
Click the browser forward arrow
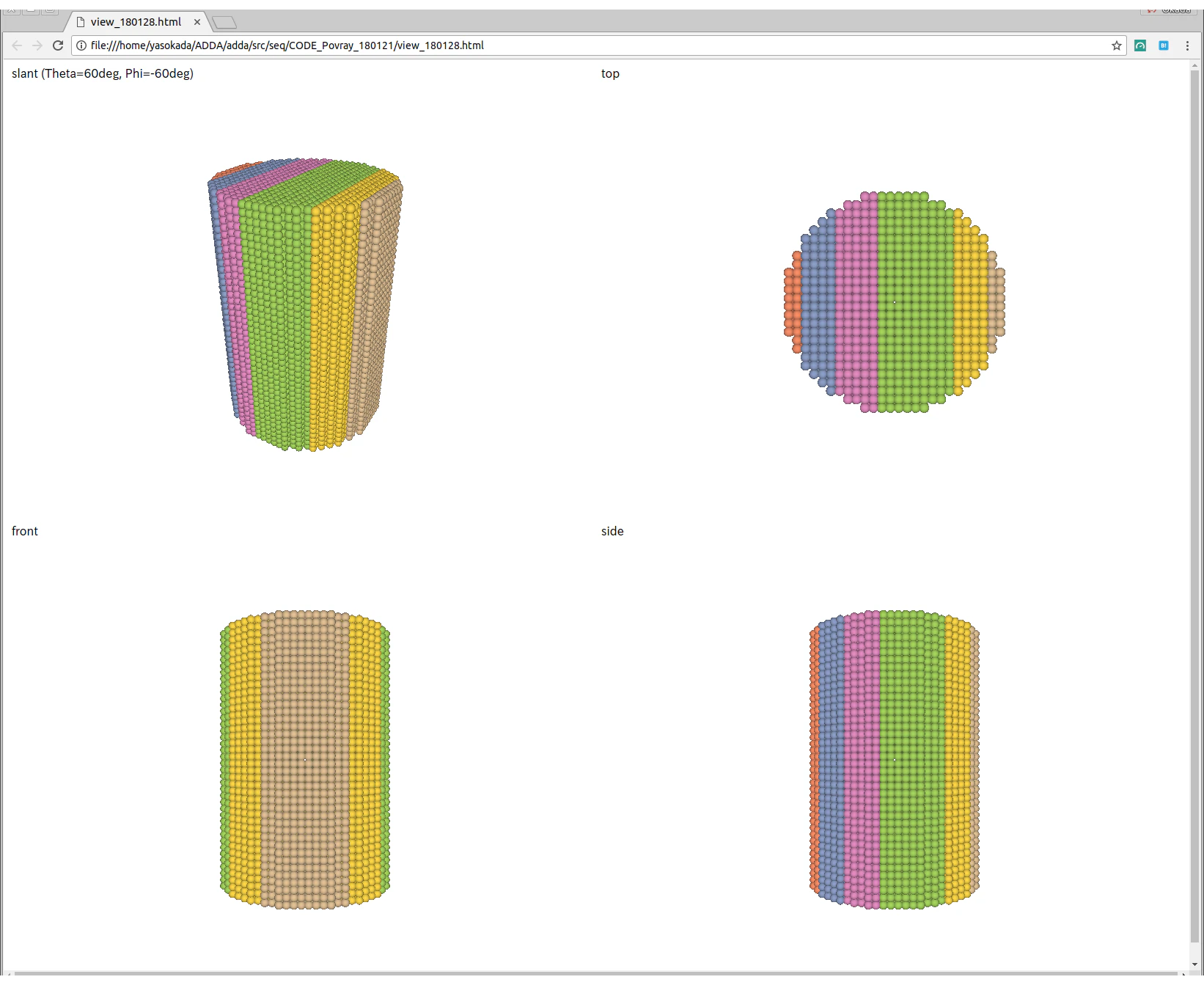37,45
